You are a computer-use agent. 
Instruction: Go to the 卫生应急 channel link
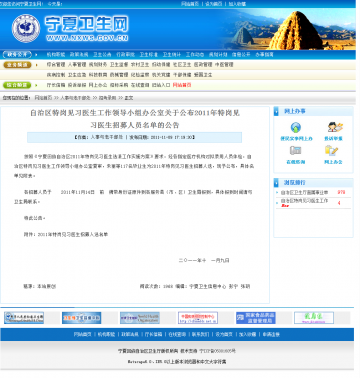(77, 75)
